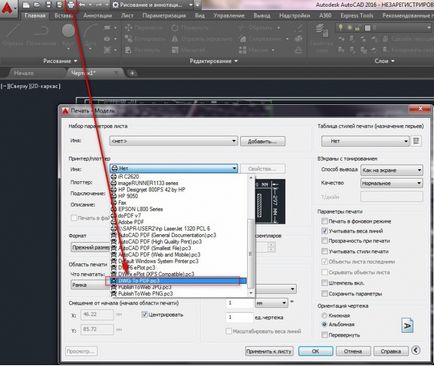Toggle Учитывать веса линий checkbox
The image size is (434, 366).
coord(324,231)
